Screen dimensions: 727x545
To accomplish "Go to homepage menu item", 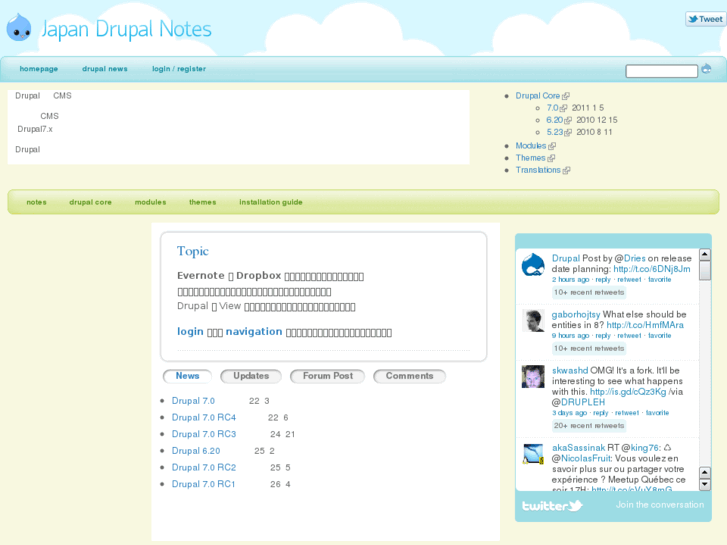I will coord(38,69).
